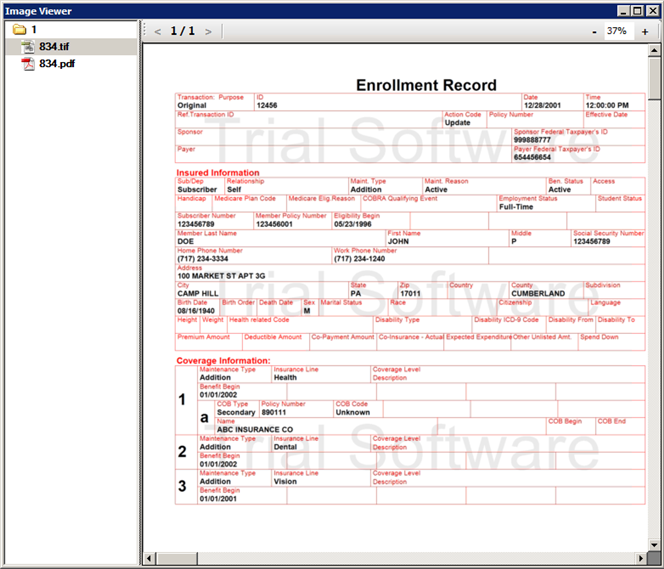Click the 1 / 1 page indicator

tap(183, 31)
